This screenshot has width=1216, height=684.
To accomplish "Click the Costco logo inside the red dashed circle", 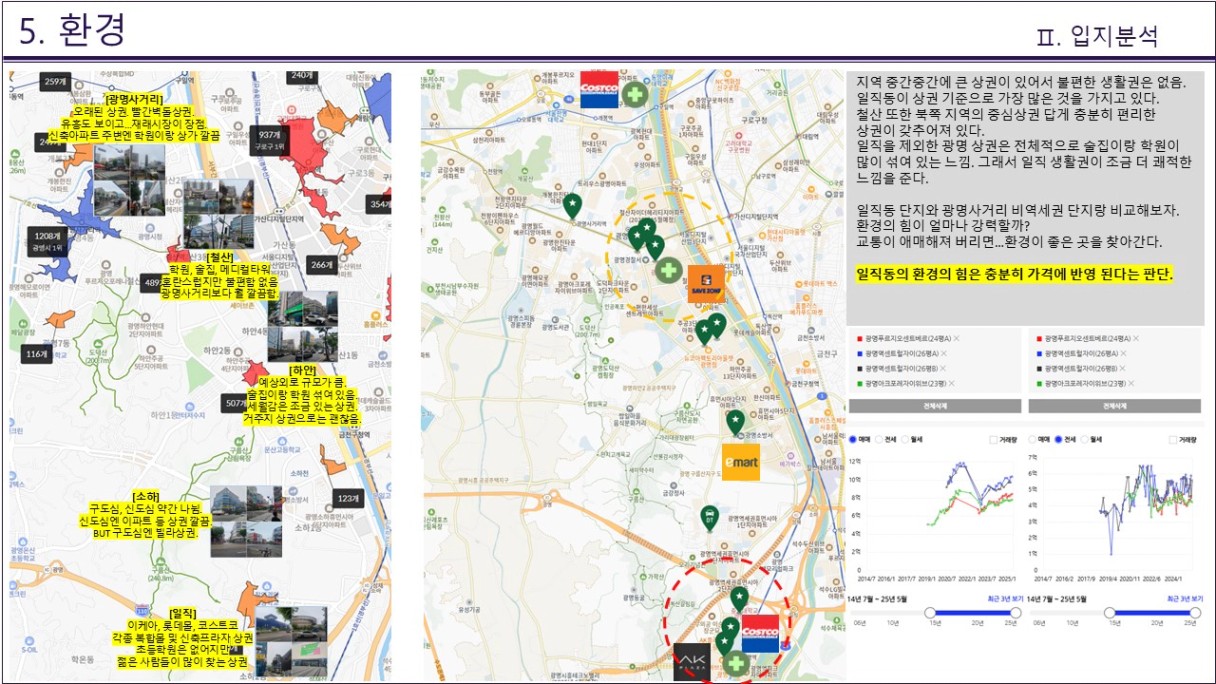I will [760, 632].
